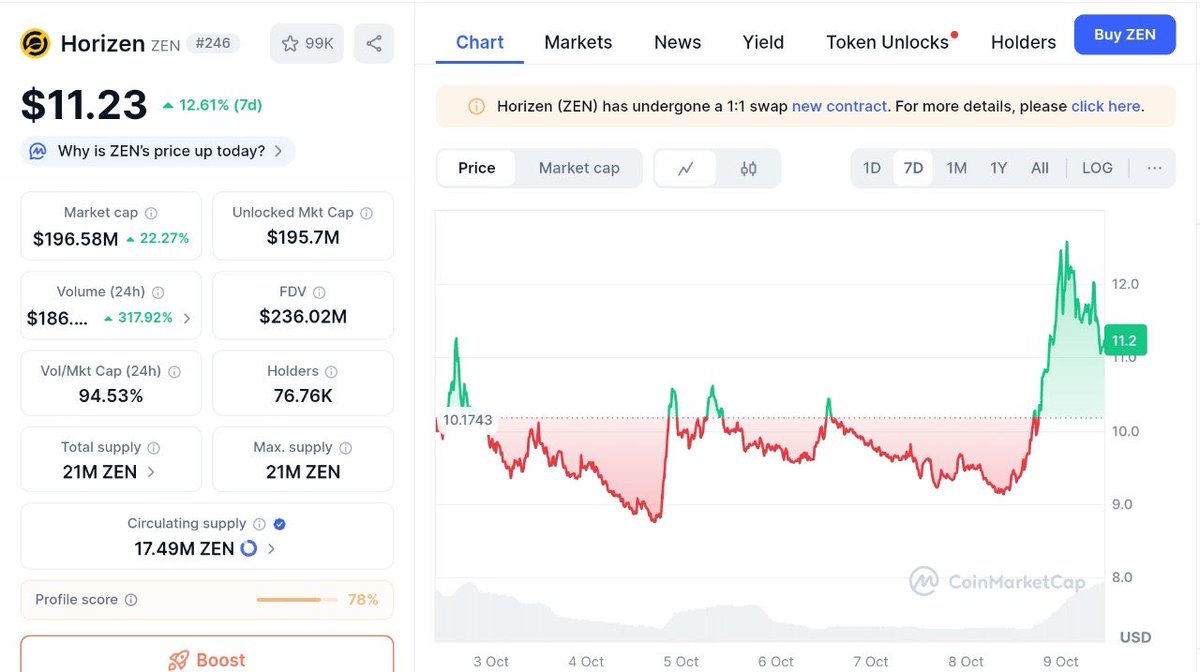Click the verified badge by Circulating supply

click(280, 524)
